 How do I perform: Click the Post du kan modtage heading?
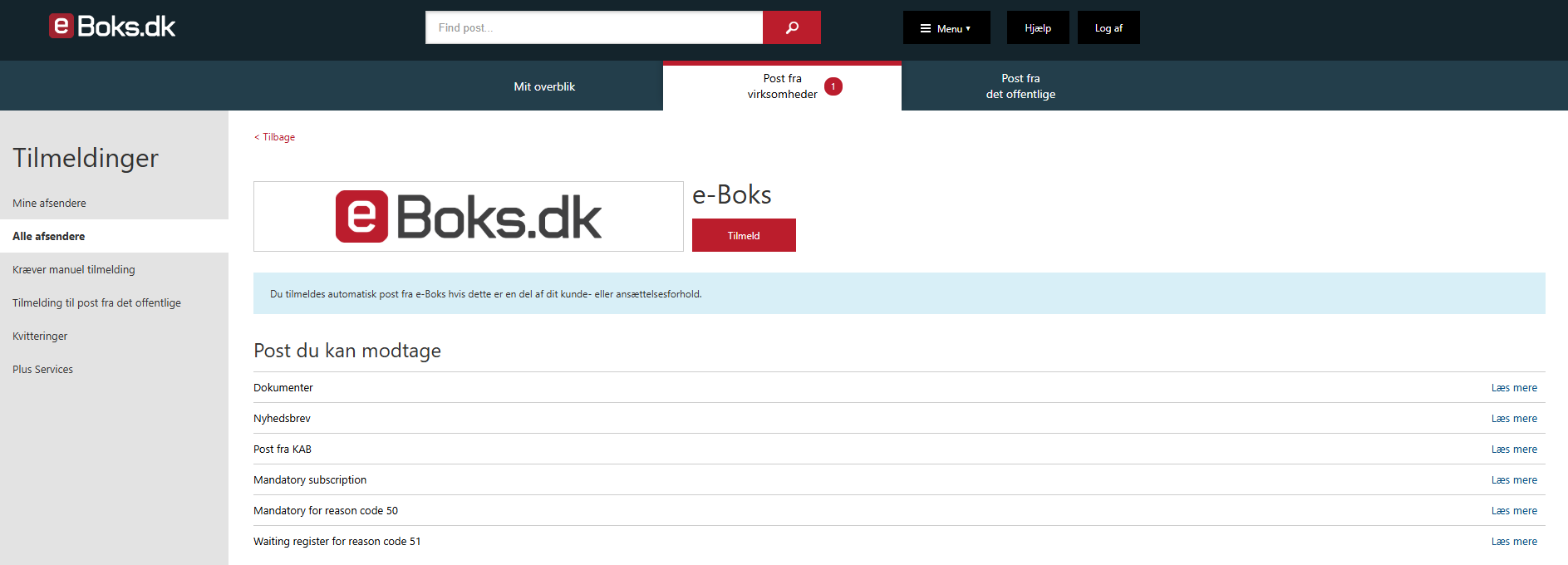(347, 351)
